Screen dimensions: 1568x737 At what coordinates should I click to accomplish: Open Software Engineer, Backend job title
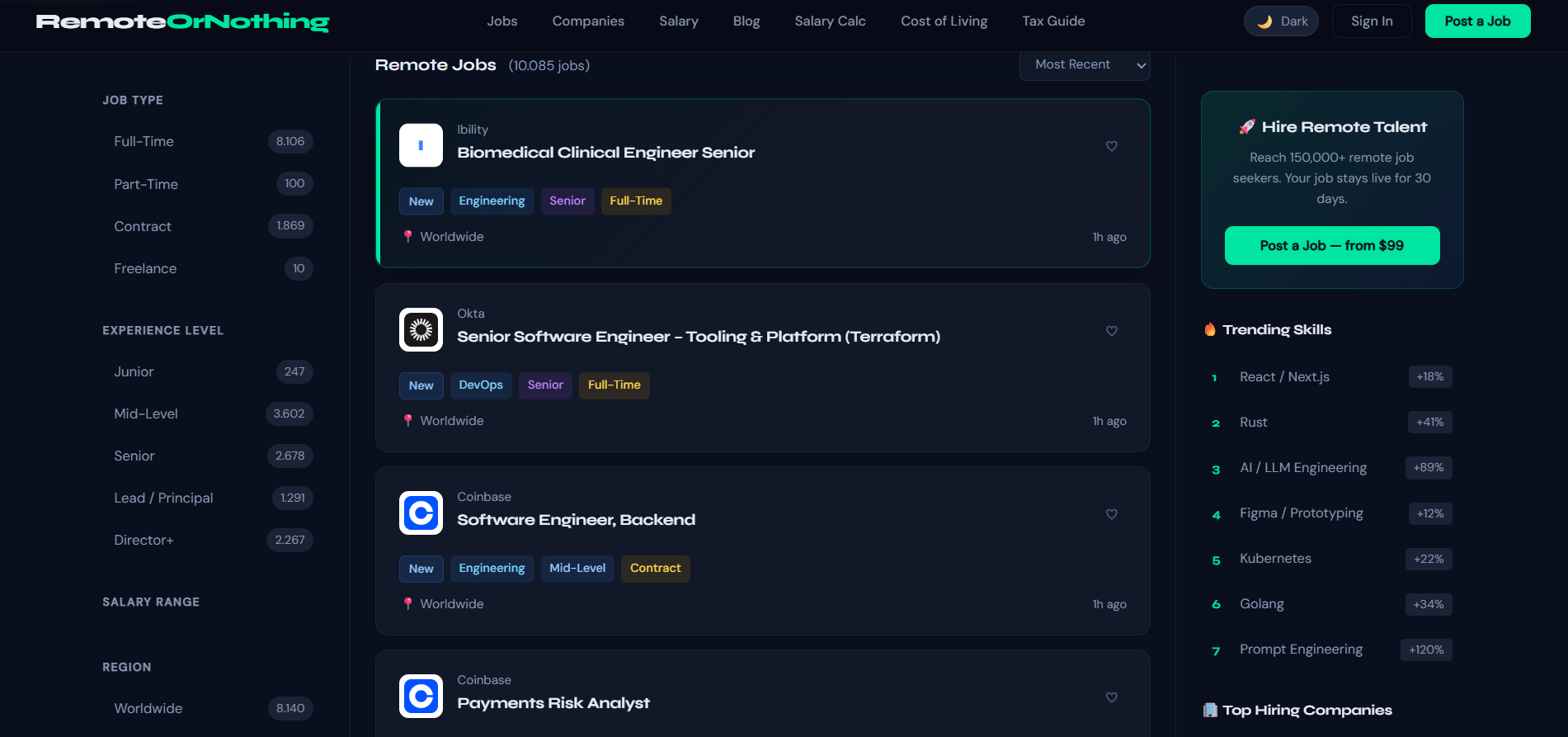[577, 520]
